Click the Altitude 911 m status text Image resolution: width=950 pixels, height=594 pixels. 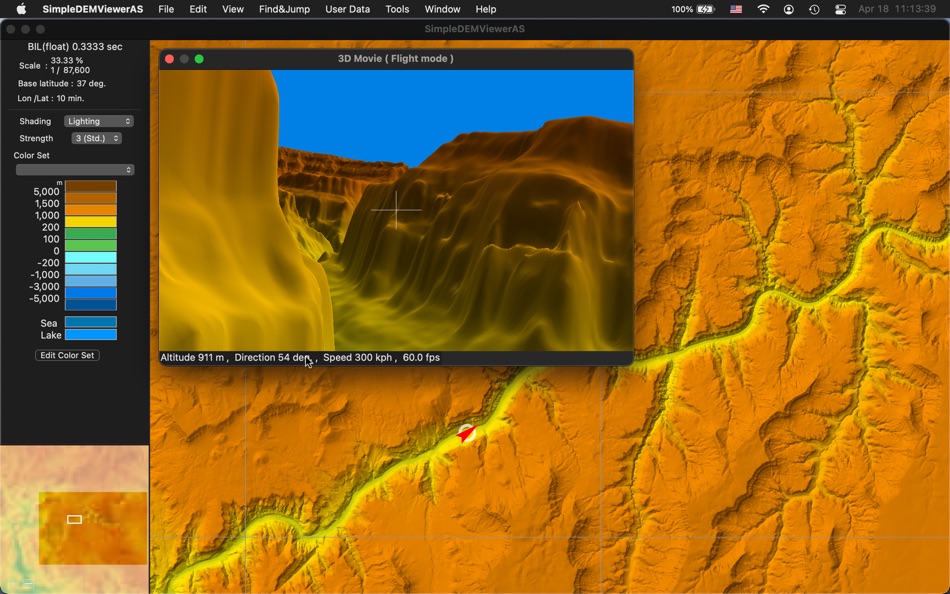194,358
